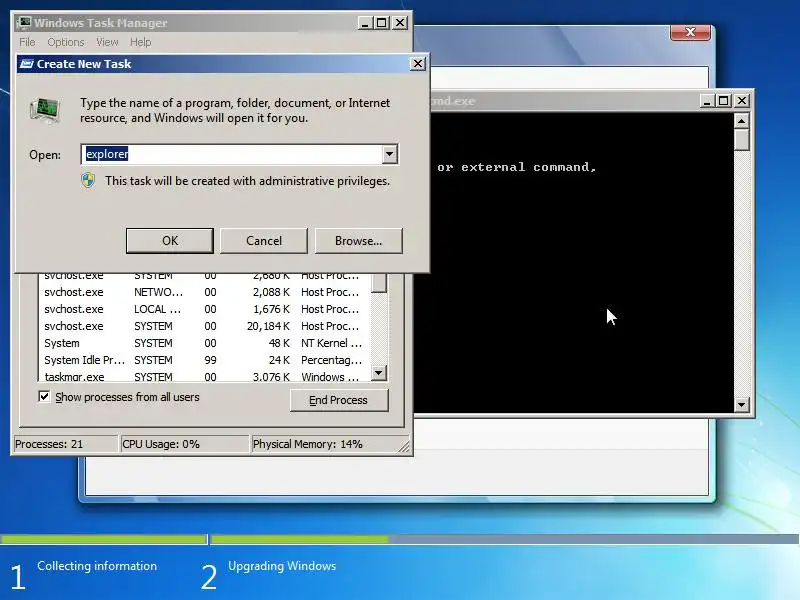Image resolution: width=800 pixels, height=600 pixels.
Task: Click the Task Manager resize grip corner
Action: coord(404,446)
